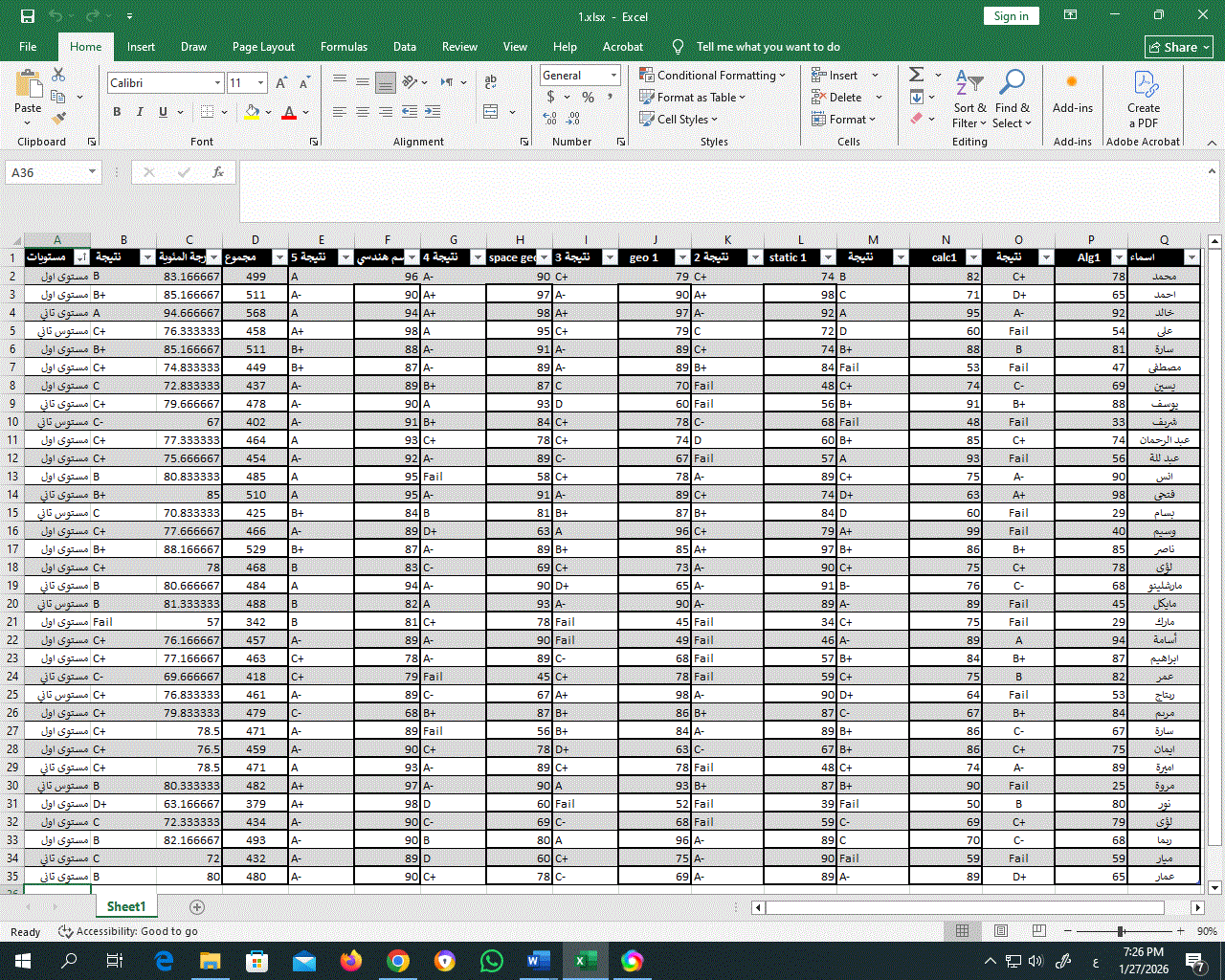Switch to the Formulas tab
1225x980 pixels.
click(344, 46)
